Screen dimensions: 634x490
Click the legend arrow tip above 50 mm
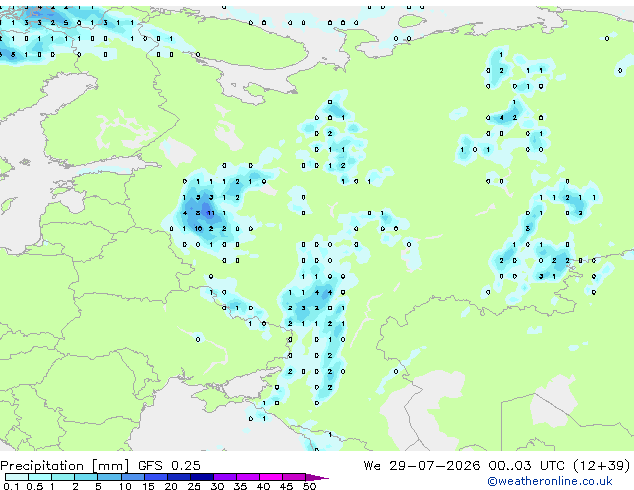[317, 477]
